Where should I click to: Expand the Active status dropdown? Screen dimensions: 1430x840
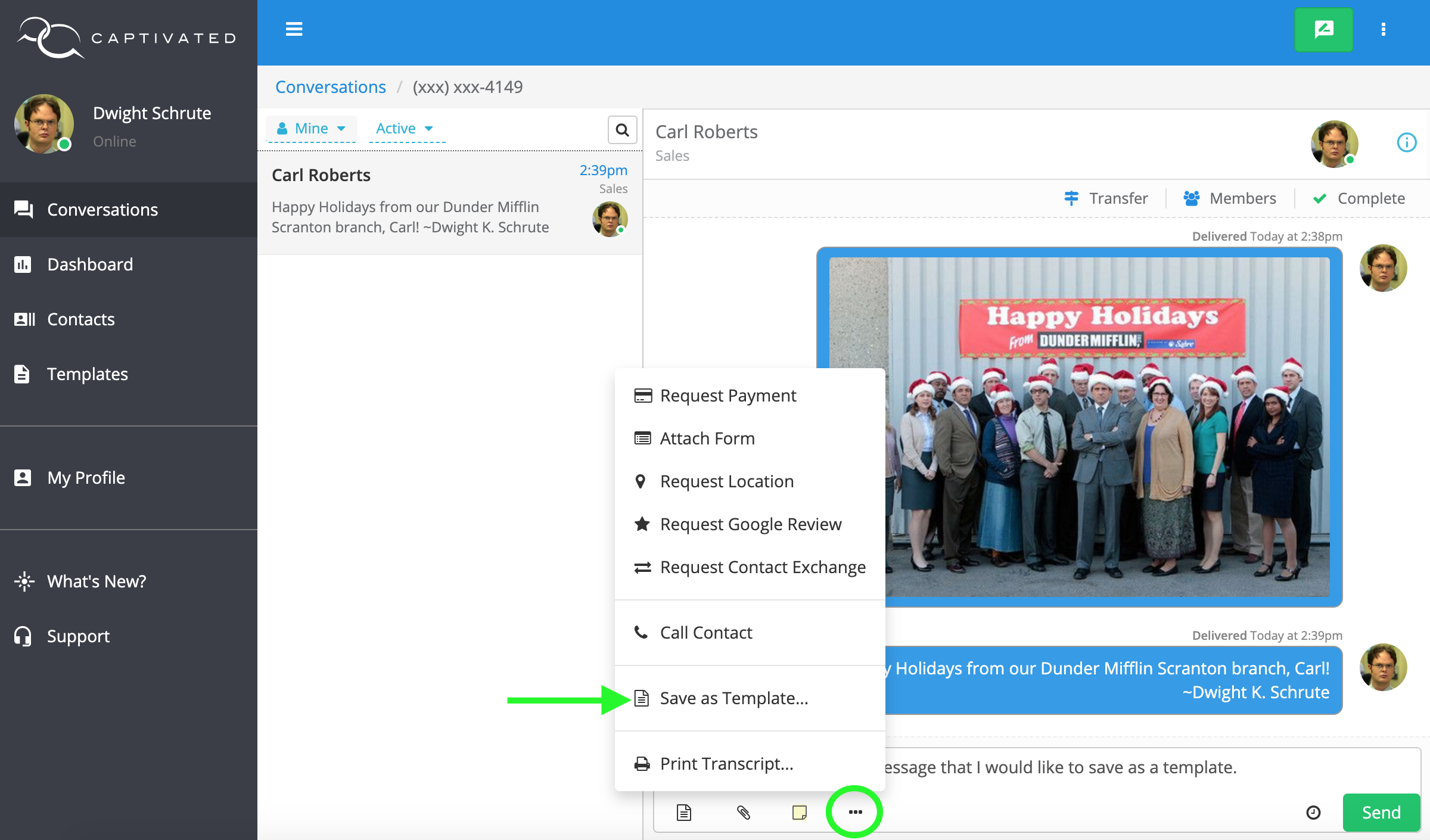coord(405,129)
